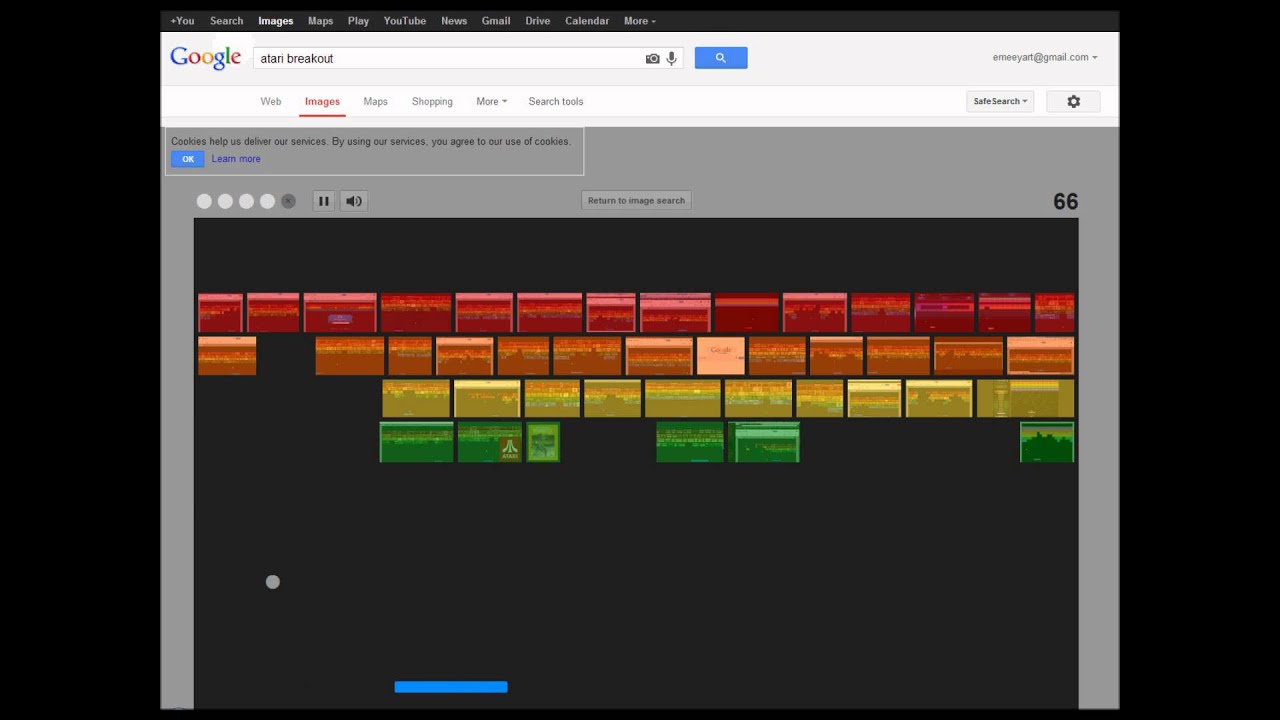Click the Google logo
The height and width of the screenshot is (720, 1280).
point(206,58)
